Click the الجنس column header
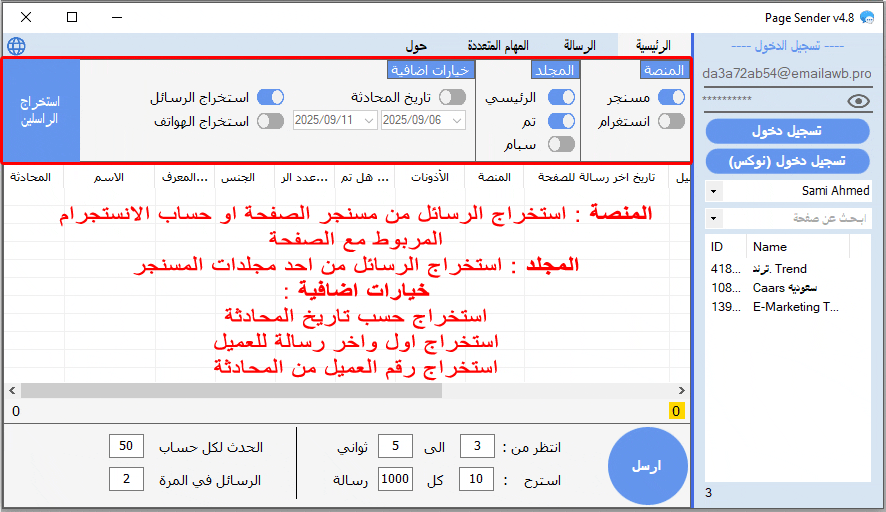 point(244,177)
